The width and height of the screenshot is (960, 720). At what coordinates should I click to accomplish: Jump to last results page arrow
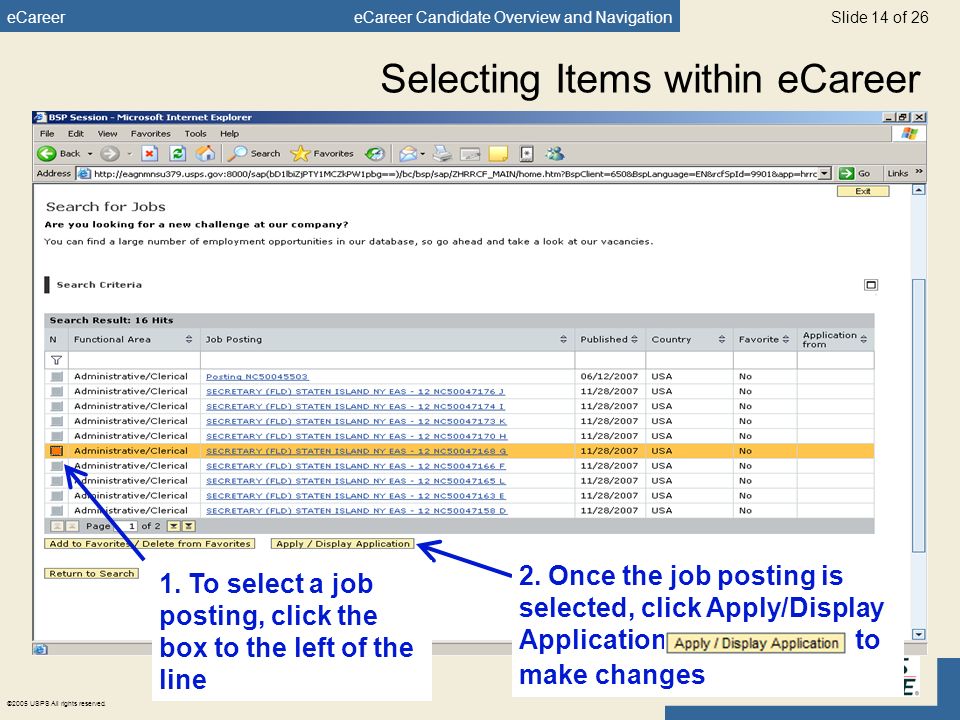[x=189, y=526]
